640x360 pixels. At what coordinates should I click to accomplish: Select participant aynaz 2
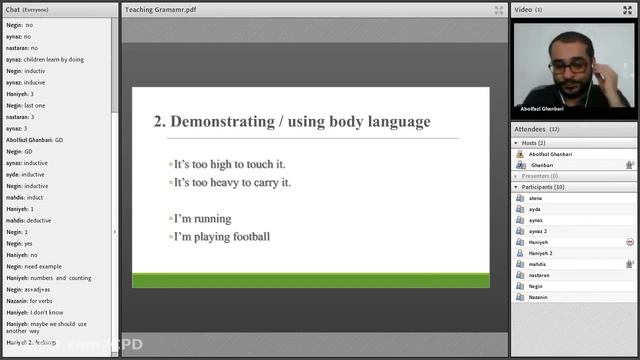click(x=574, y=231)
